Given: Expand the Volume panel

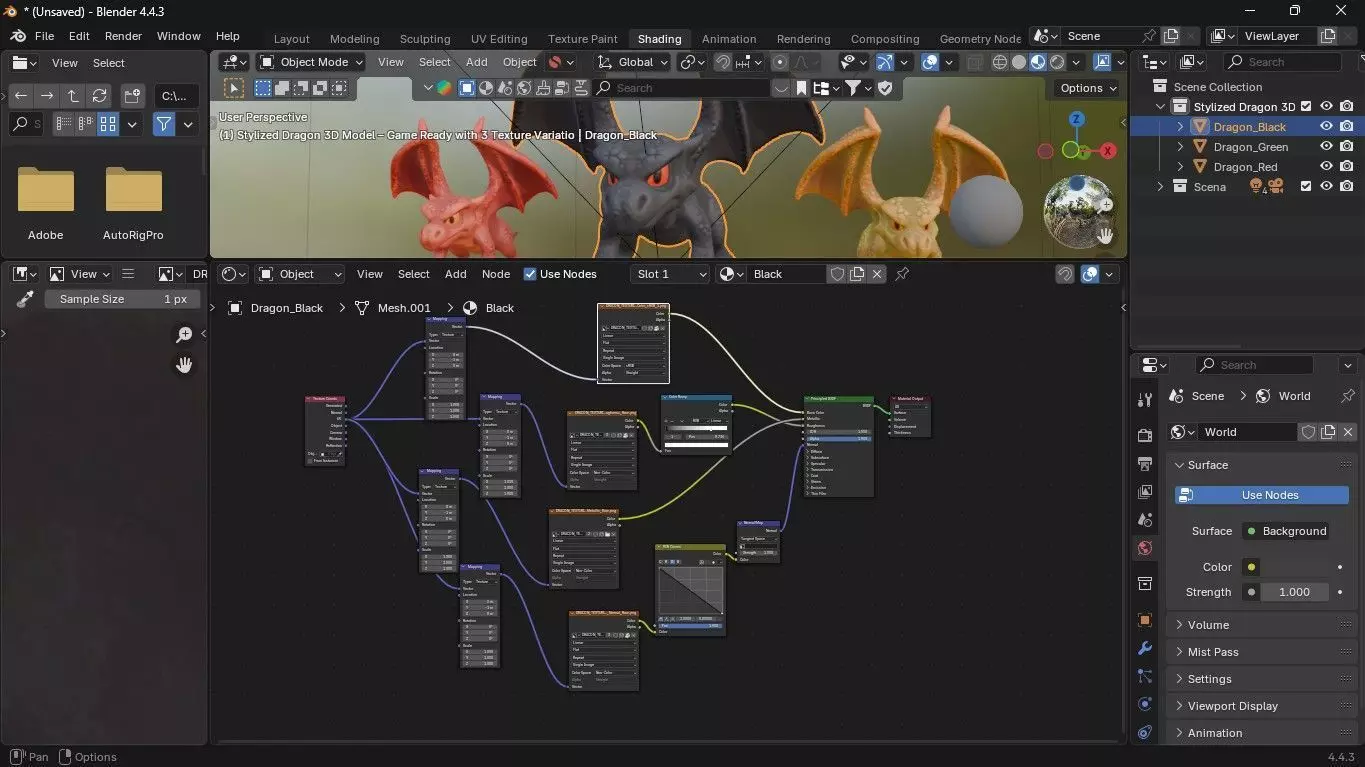Looking at the screenshot, I should [1260, 625].
